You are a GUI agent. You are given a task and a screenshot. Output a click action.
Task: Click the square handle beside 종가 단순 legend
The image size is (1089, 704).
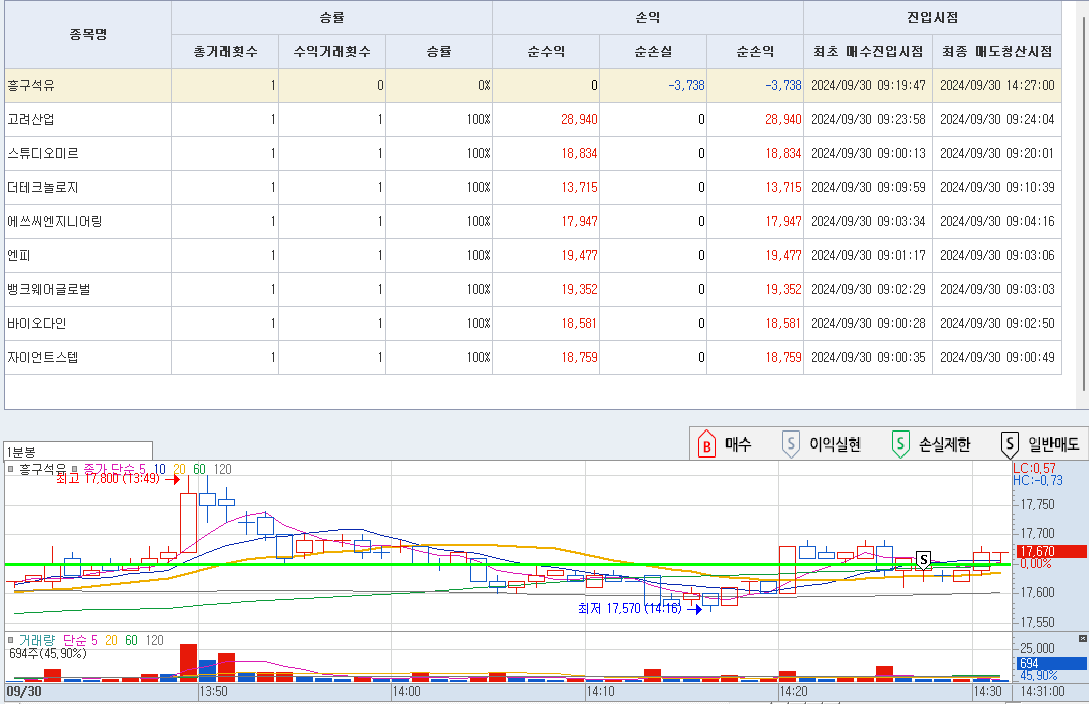[75, 469]
